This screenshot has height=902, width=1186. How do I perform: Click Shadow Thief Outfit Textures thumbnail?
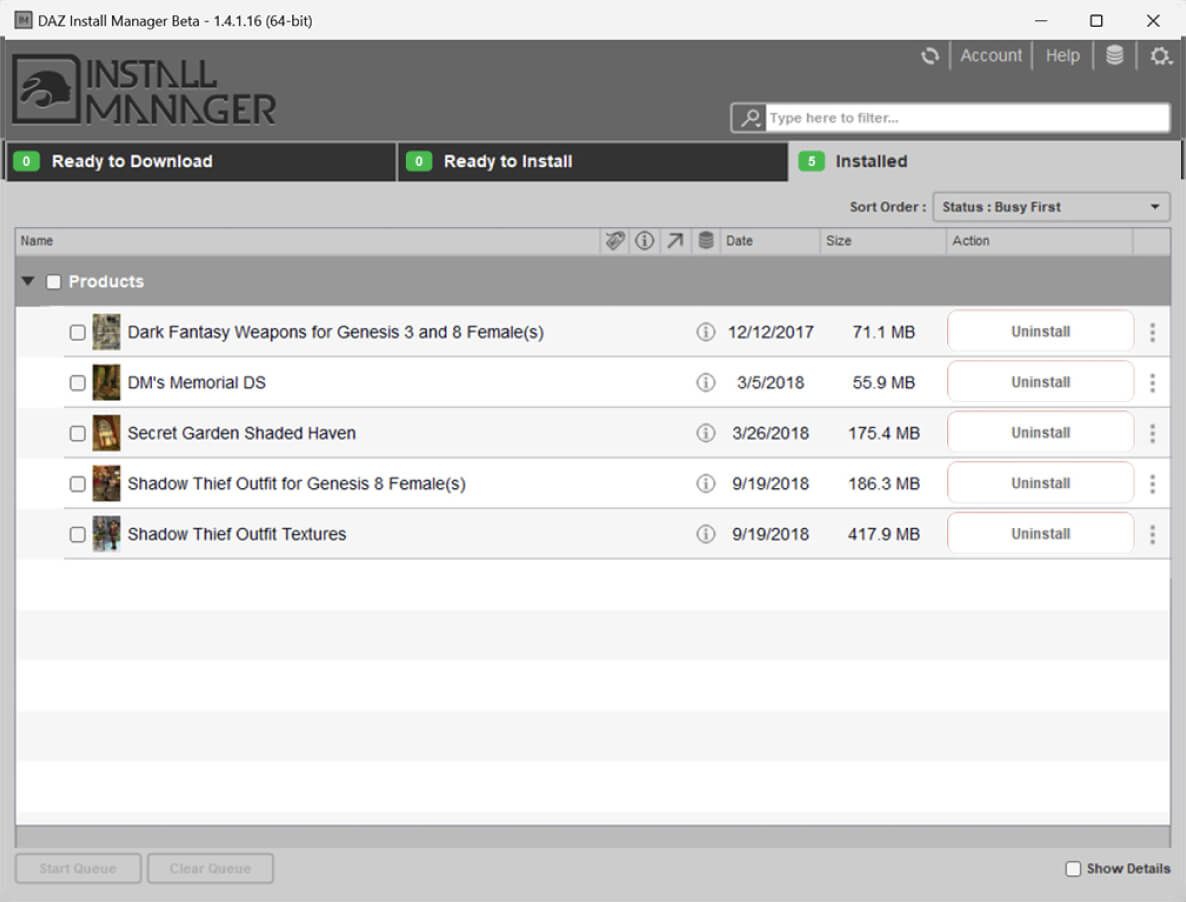pos(106,535)
